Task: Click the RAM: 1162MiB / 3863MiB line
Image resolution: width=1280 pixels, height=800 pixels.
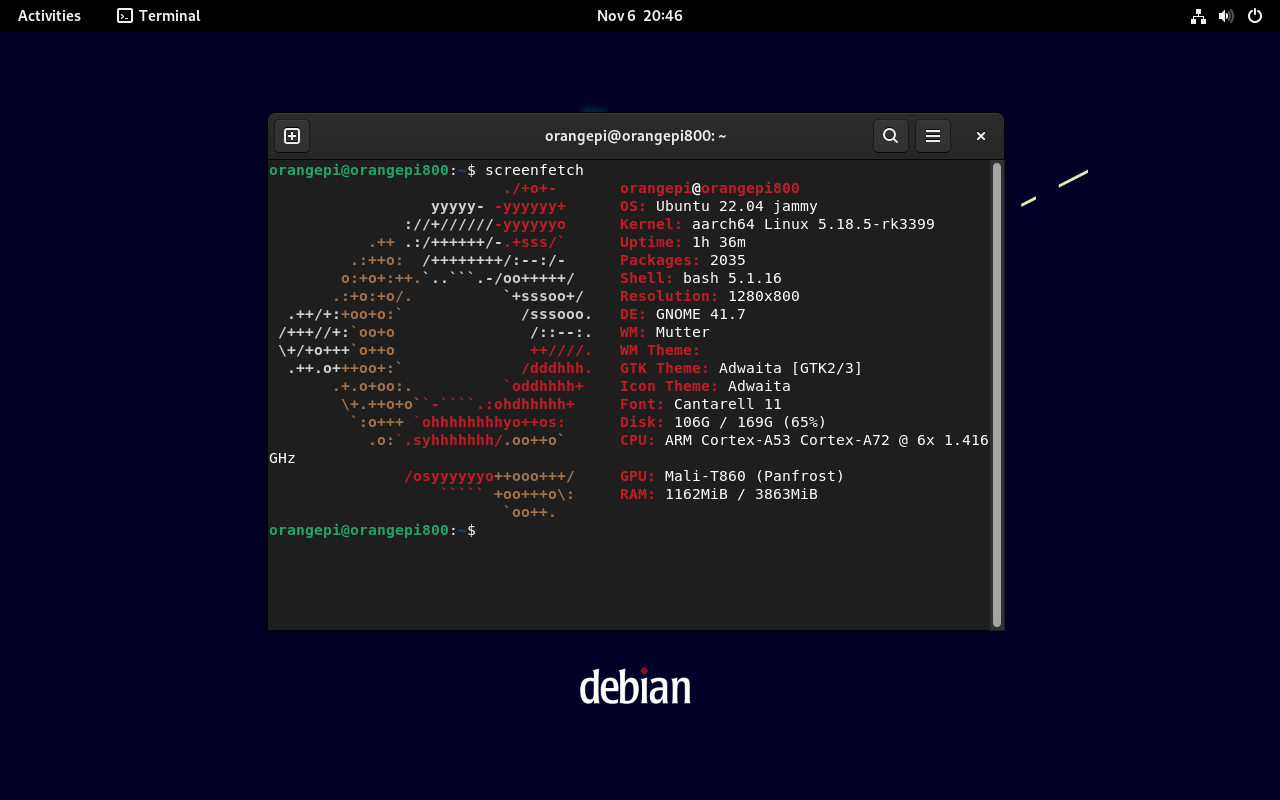Action: [x=719, y=494]
